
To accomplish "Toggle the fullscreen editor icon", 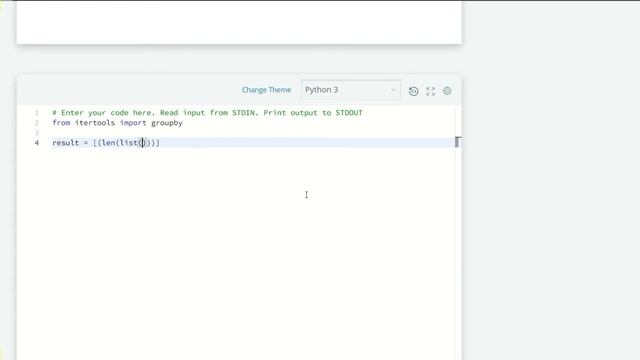I will click(x=430, y=91).
